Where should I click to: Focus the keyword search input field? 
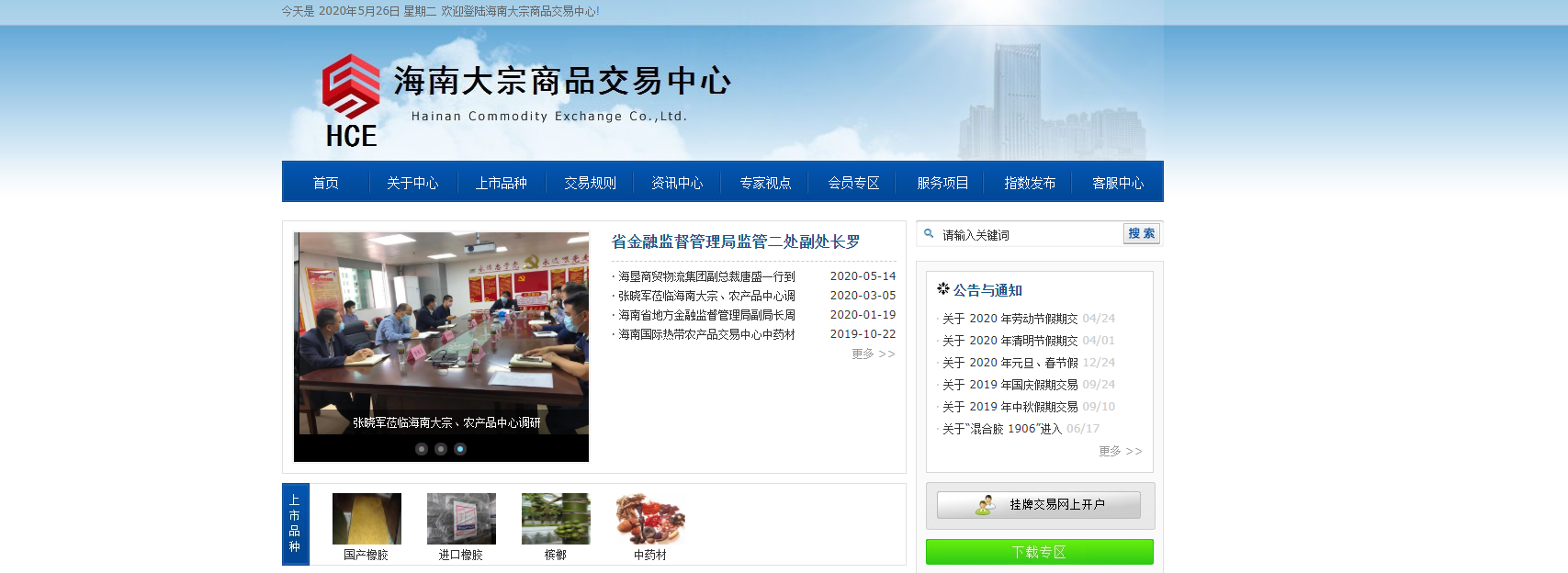(1029, 235)
